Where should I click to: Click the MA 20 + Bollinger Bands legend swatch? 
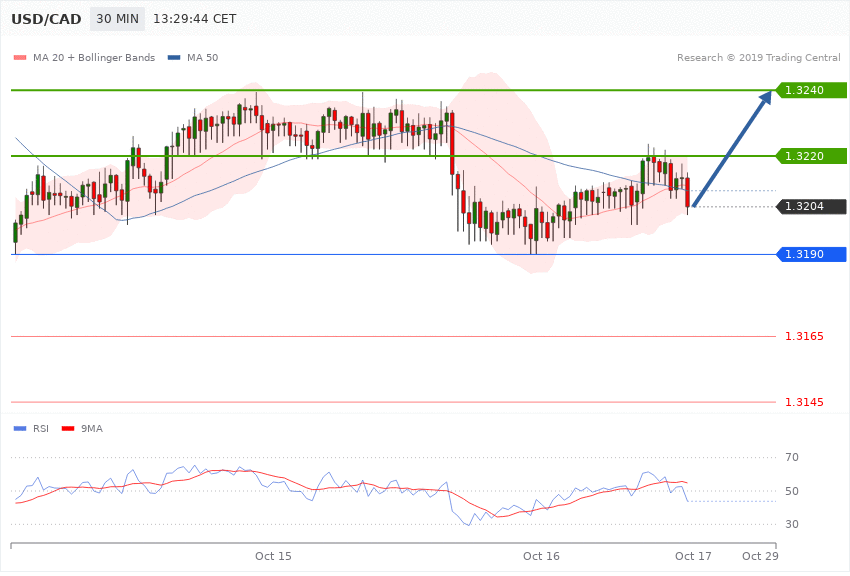(20, 58)
